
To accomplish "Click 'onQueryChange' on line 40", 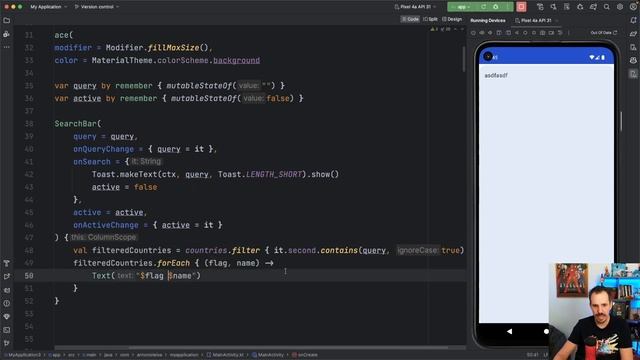I will coord(103,149).
